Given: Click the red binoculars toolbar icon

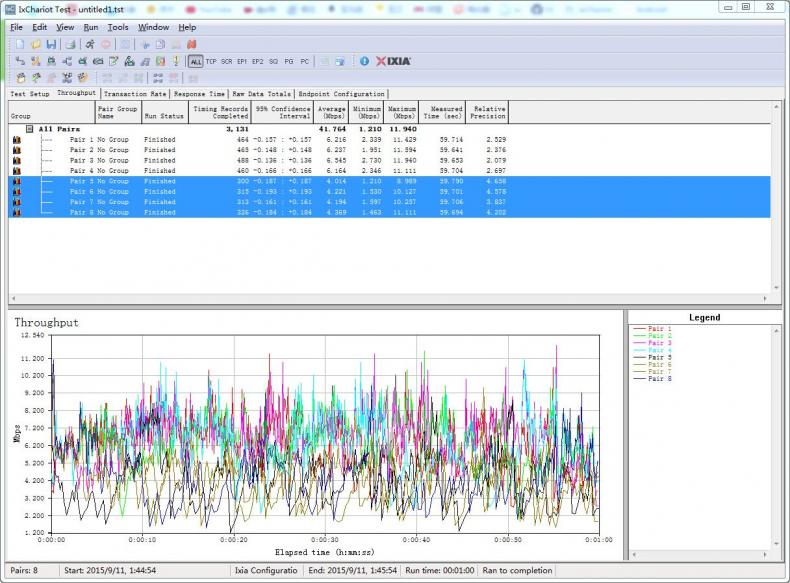Looking at the screenshot, I should pos(191,44).
